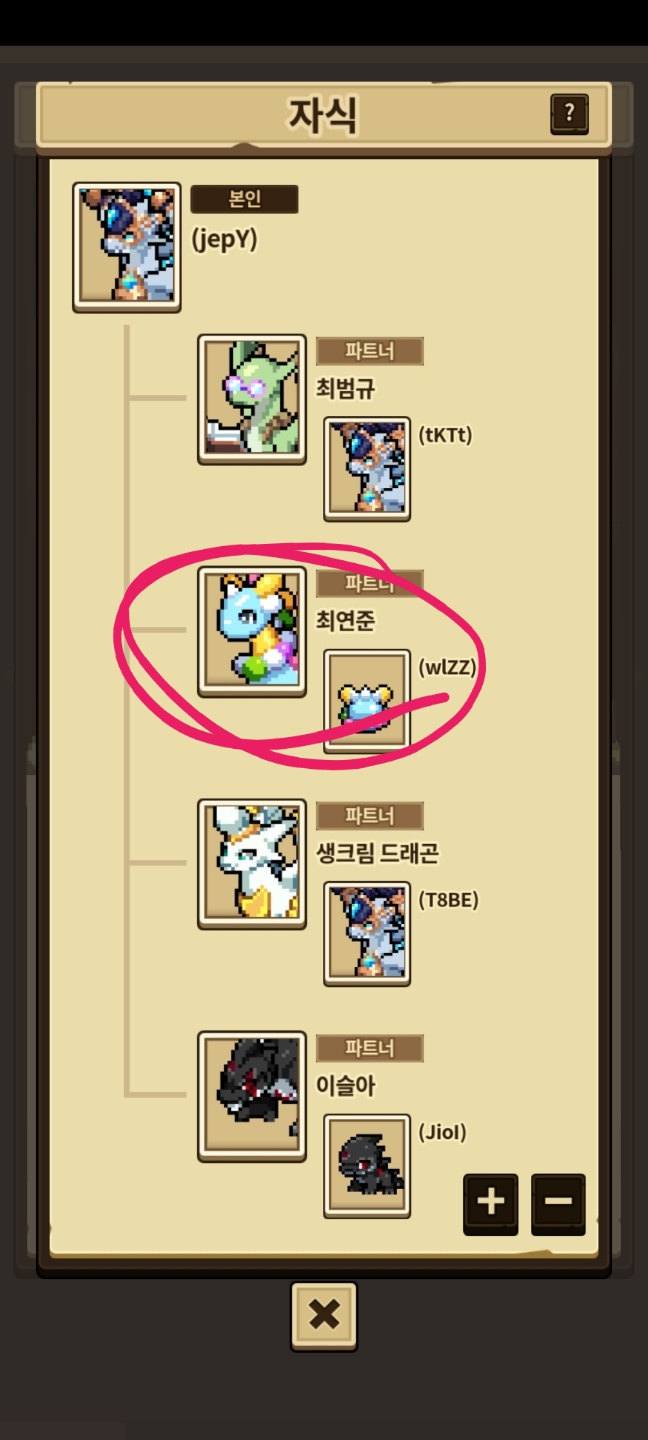Select the name text 생크림 드래곤

(378, 853)
